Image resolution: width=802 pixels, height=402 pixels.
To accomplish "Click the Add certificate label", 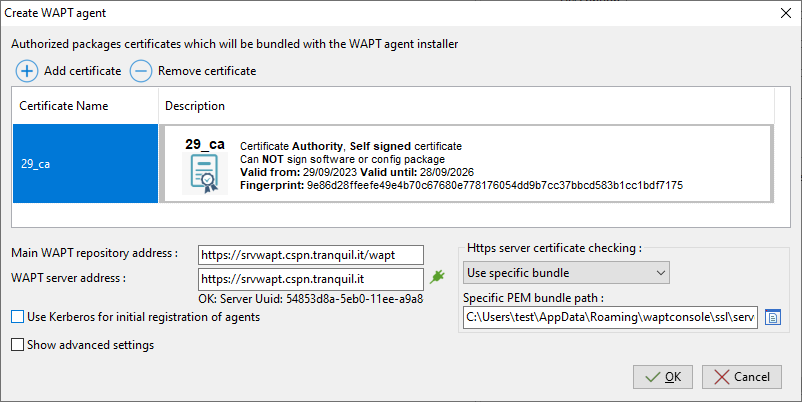I will [x=83, y=71].
